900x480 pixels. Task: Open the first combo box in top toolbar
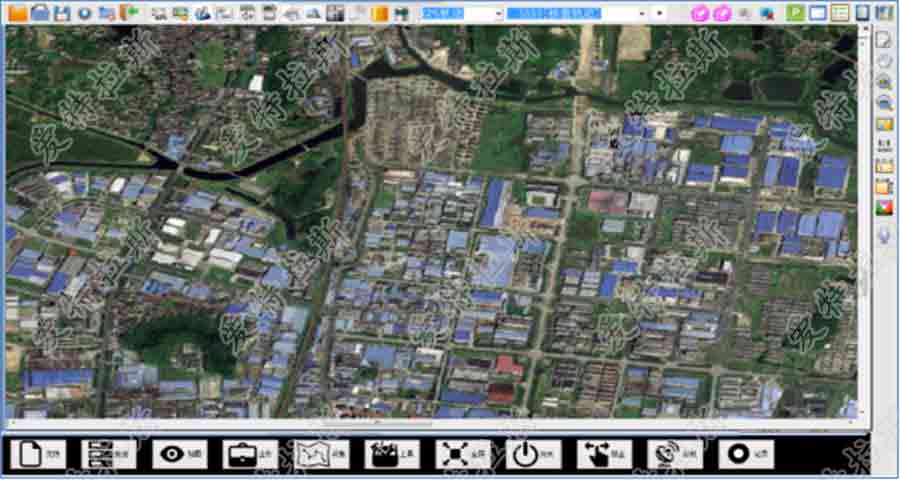click(461, 13)
